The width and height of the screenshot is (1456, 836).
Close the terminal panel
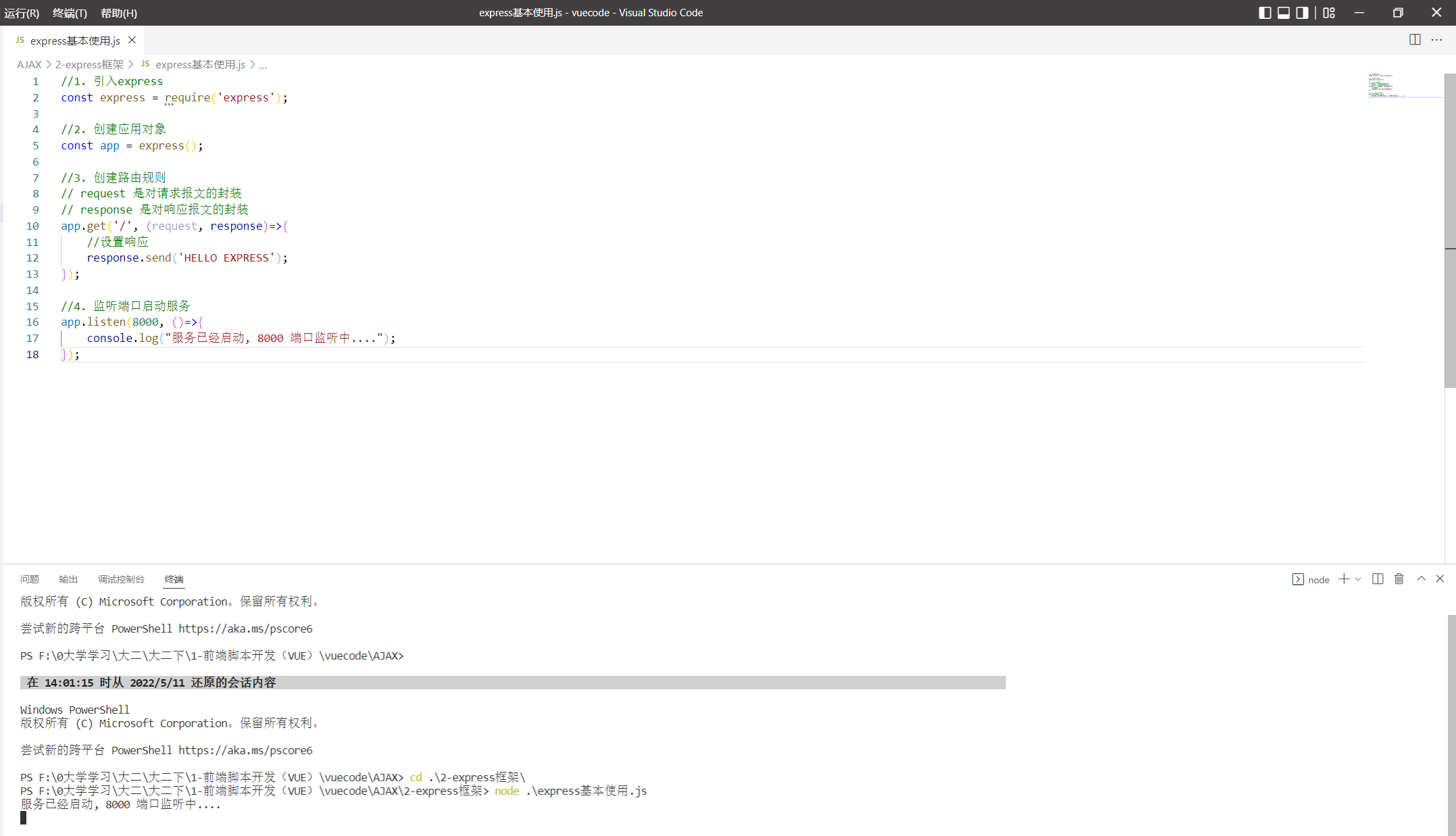point(1440,579)
